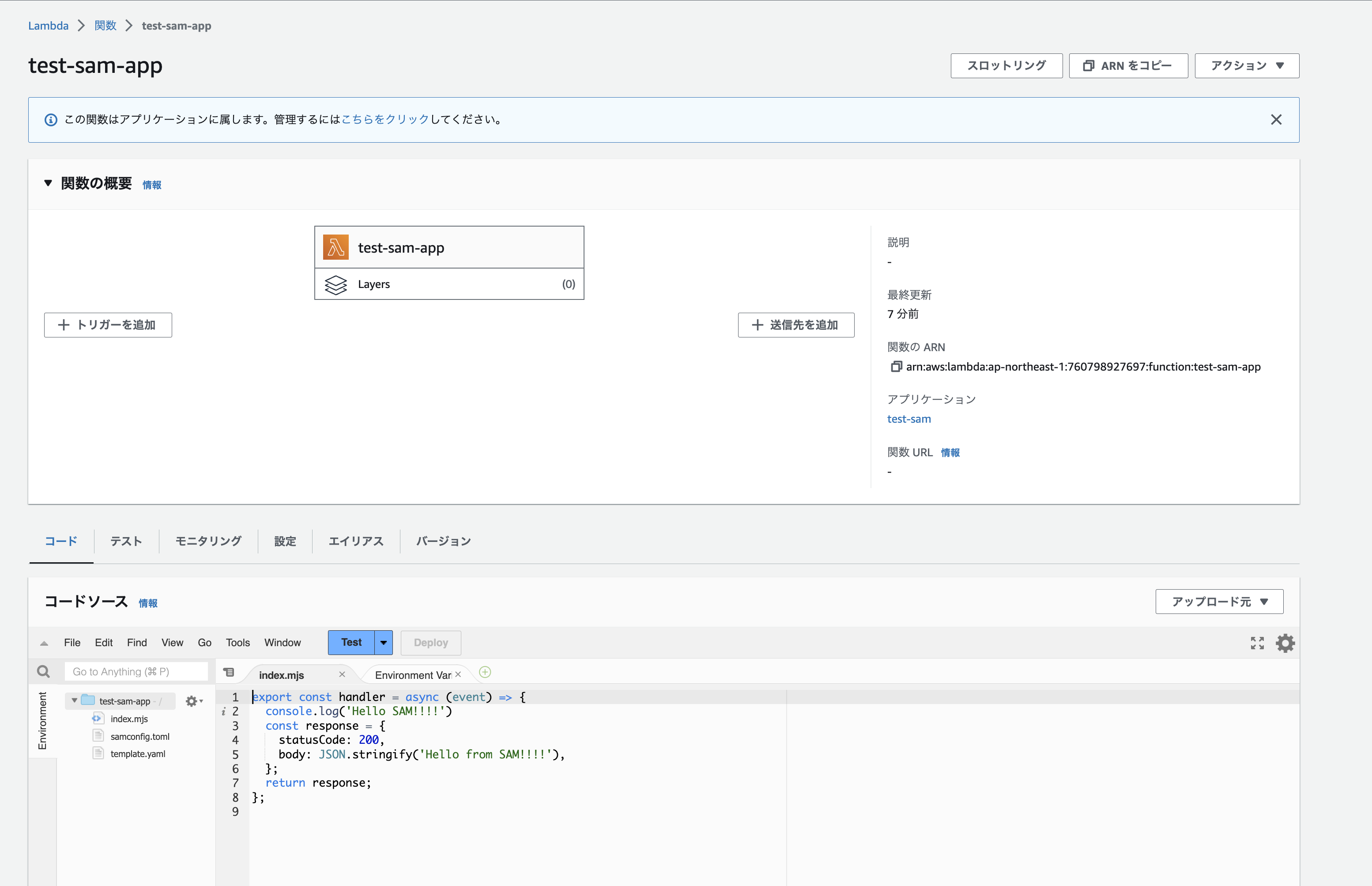This screenshot has height=886, width=1372.
Task: Click the ARN をコピー button
Action: click(1128, 65)
